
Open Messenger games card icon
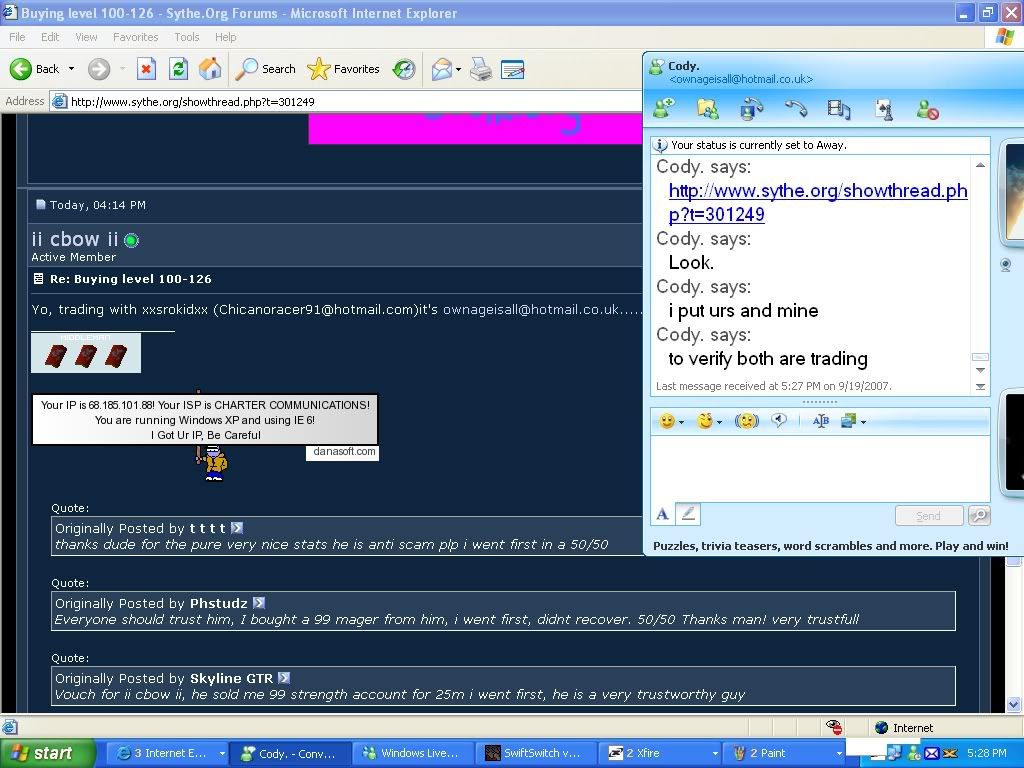click(x=884, y=109)
